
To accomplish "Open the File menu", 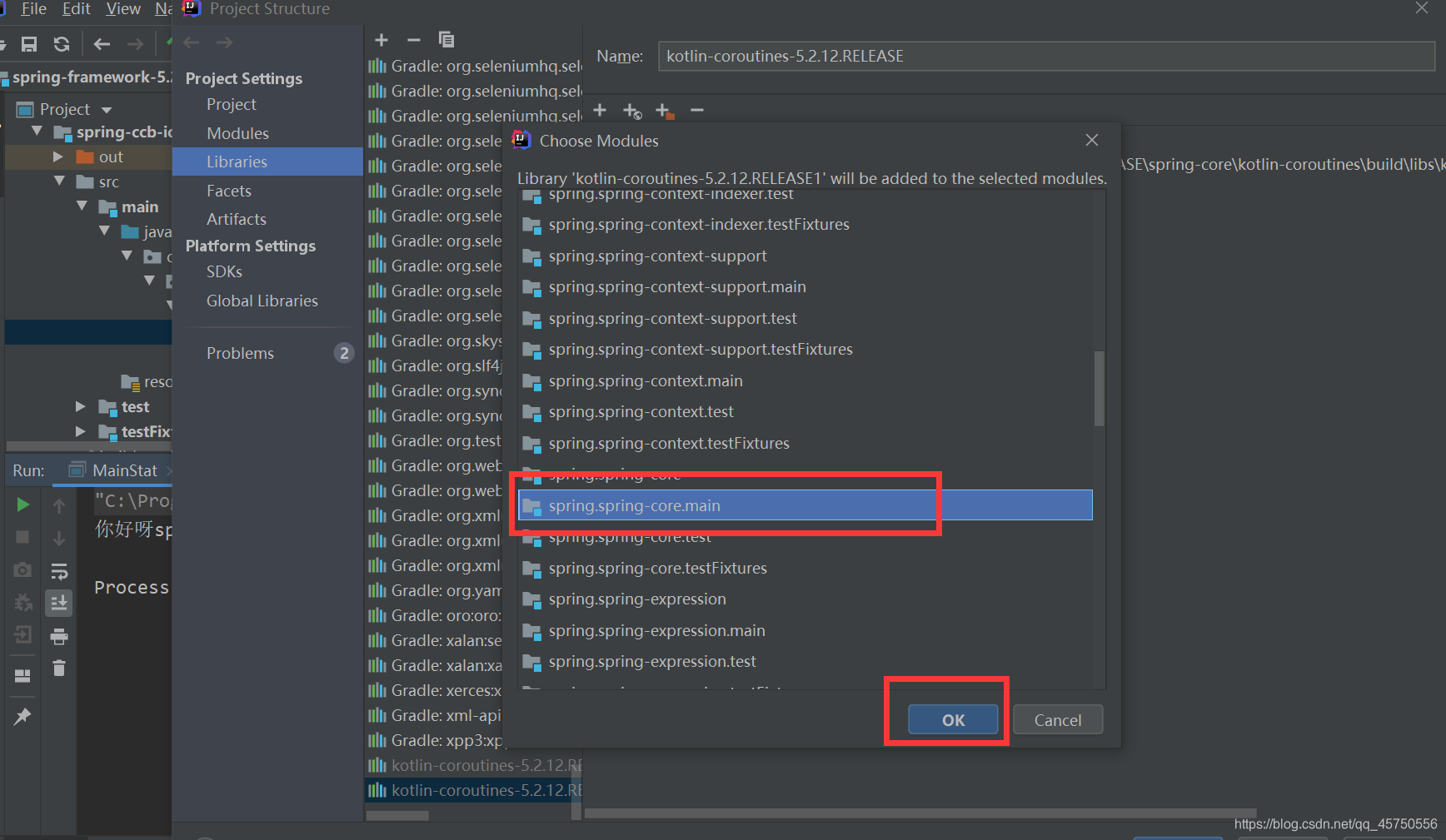I will [x=33, y=9].
